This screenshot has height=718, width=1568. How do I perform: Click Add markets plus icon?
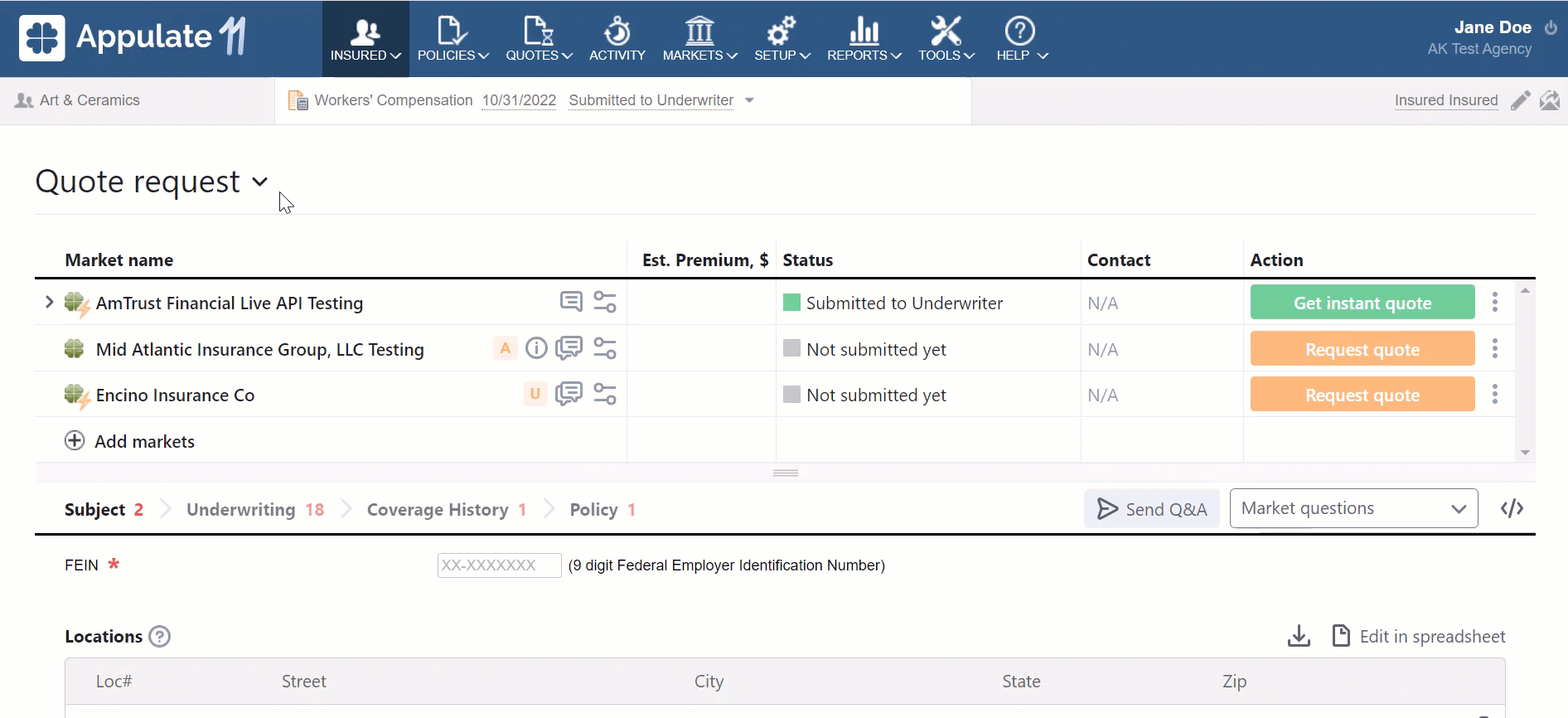click(75, 440)
